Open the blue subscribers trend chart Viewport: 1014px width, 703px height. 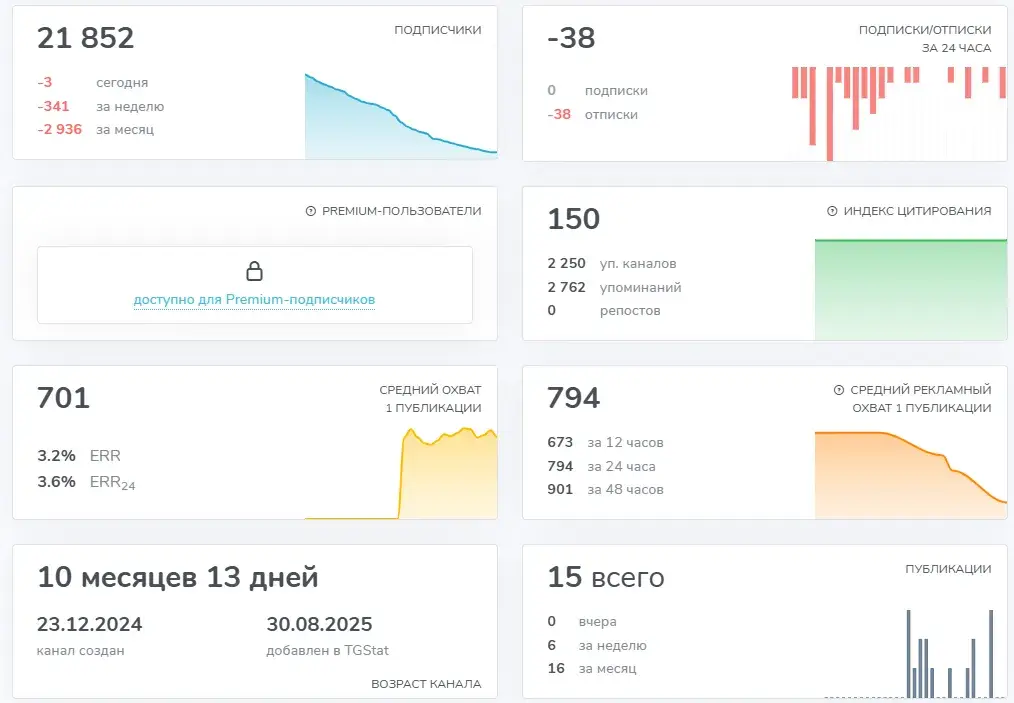tap(401, 116)
